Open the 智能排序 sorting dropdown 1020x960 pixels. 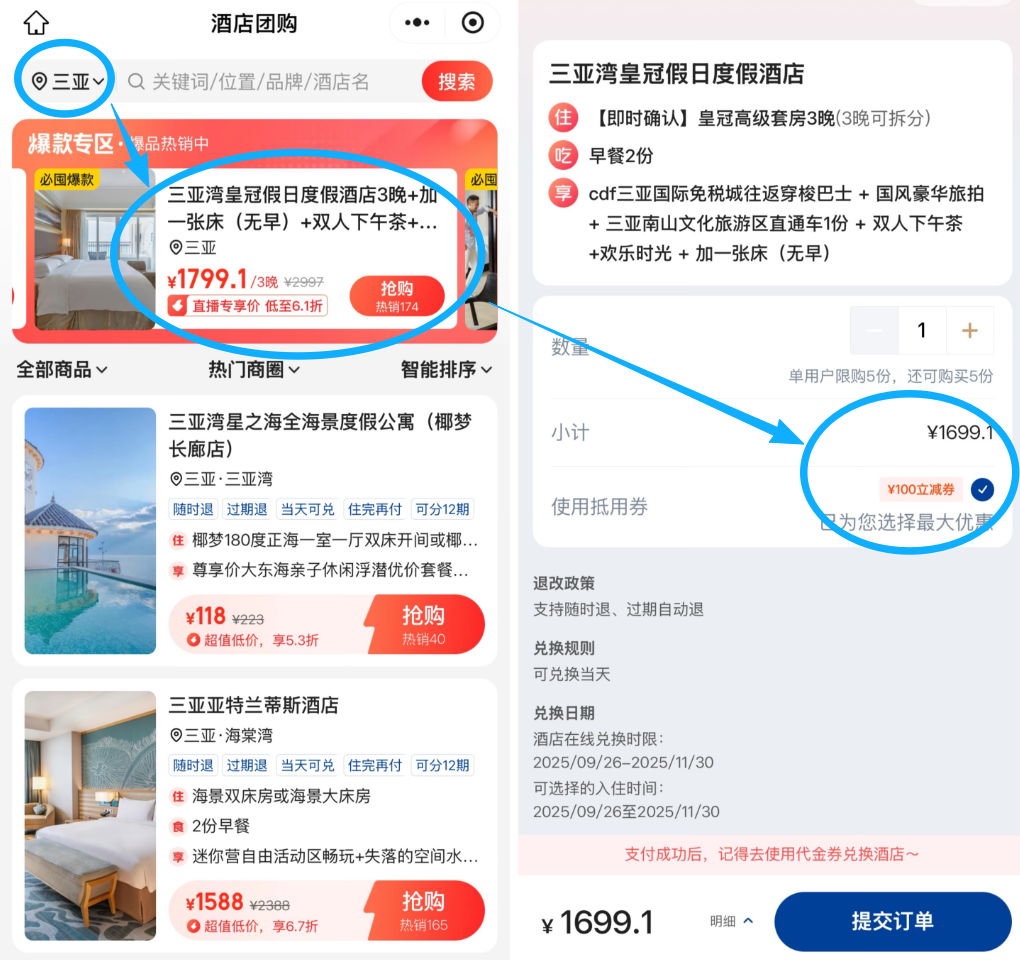pyautogui.click(x=446, y=369)
